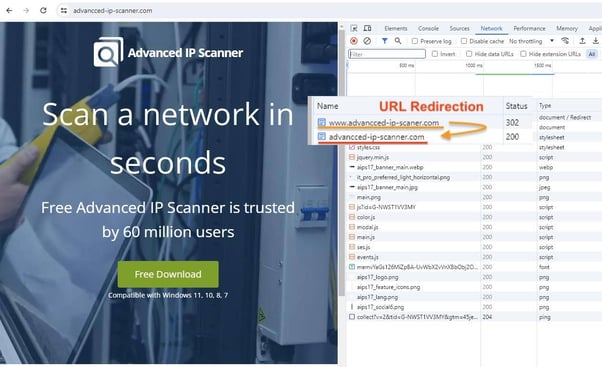Tick Hide data URLs checkbox
The image size is (602, 367).
pos(469,54)
